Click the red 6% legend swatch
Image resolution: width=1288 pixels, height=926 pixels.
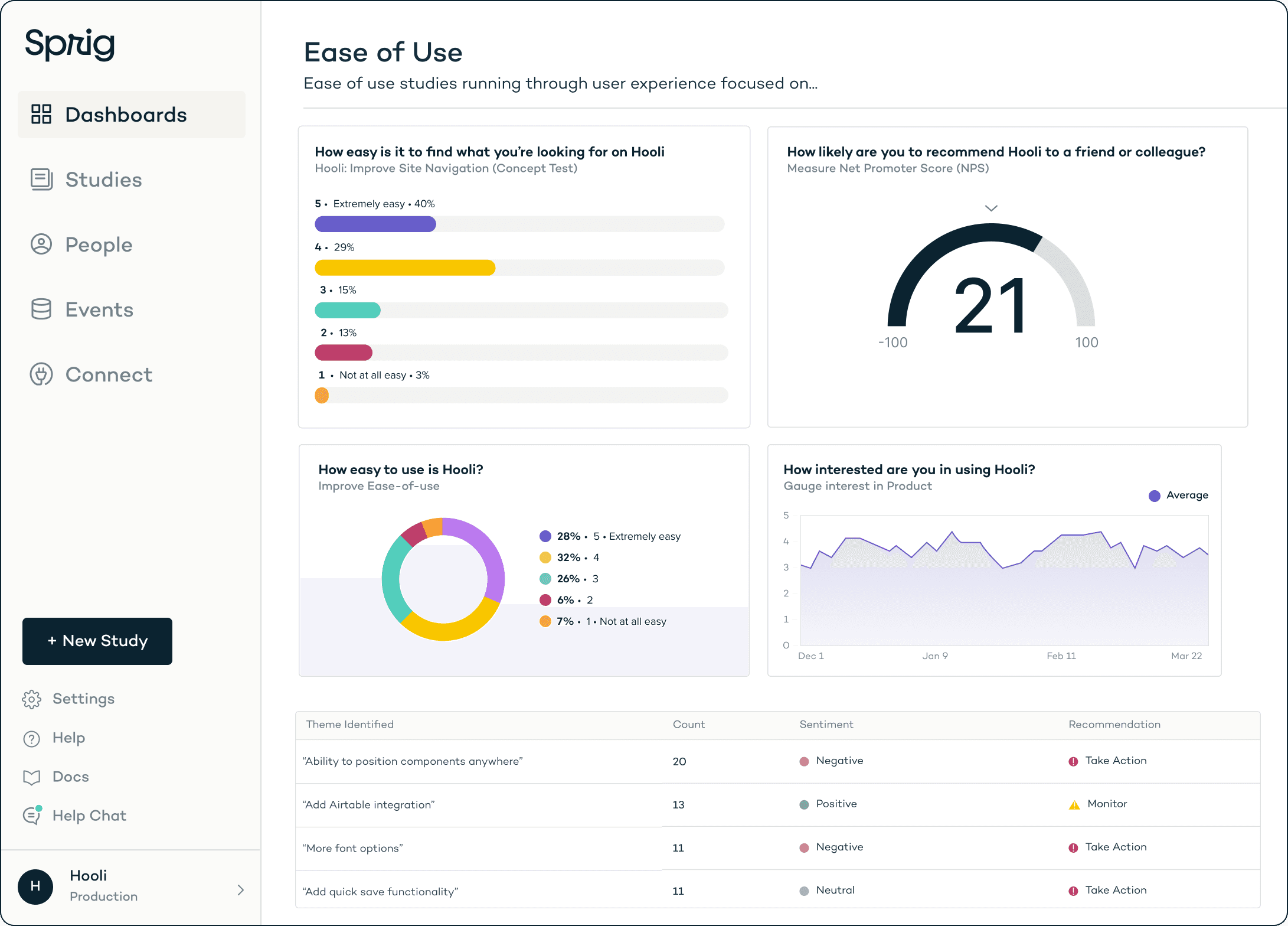click(545, 600)
